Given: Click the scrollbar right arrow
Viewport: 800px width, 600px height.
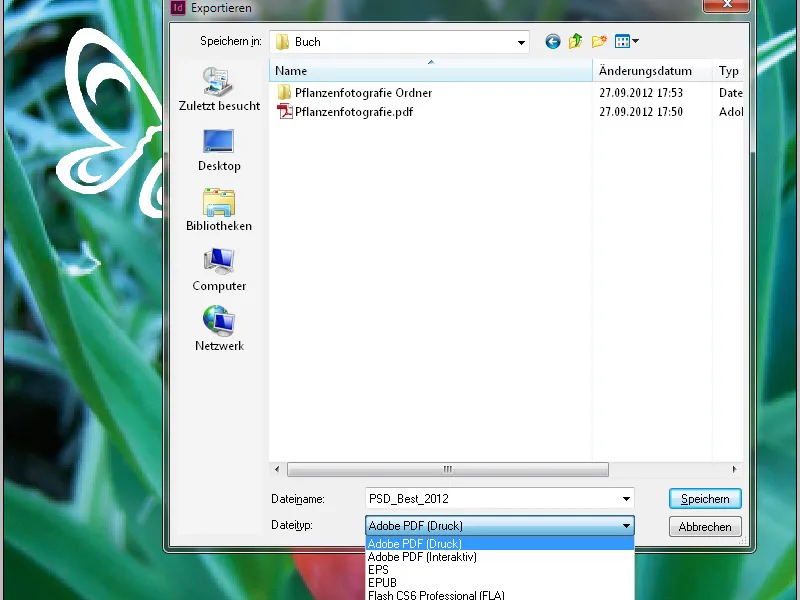Looking at the screenshot, I should (x=735, y=469).
